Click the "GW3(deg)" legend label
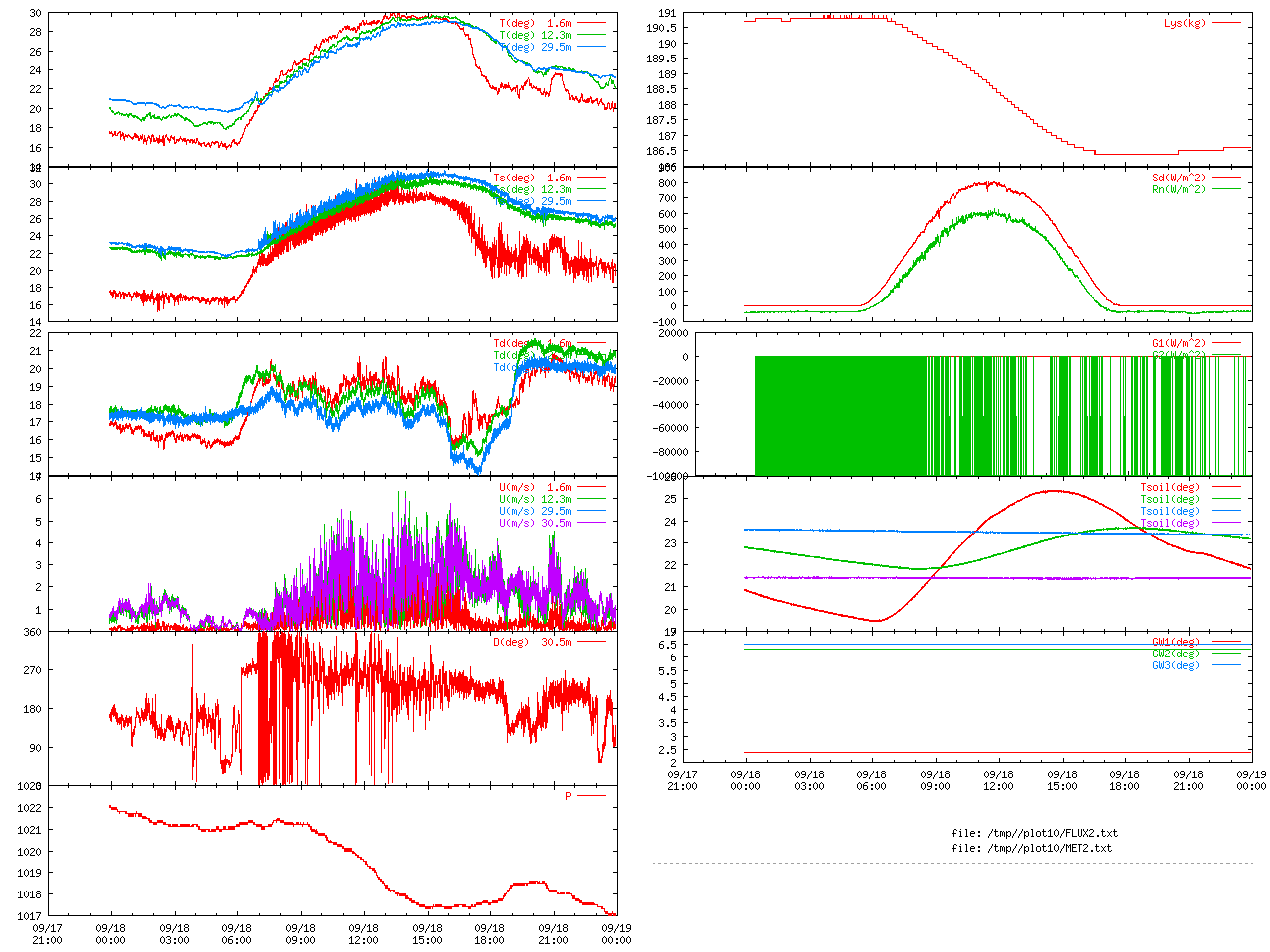Image resolution: width=1270 pixels, height=952 pixels. coord(1176,665)
